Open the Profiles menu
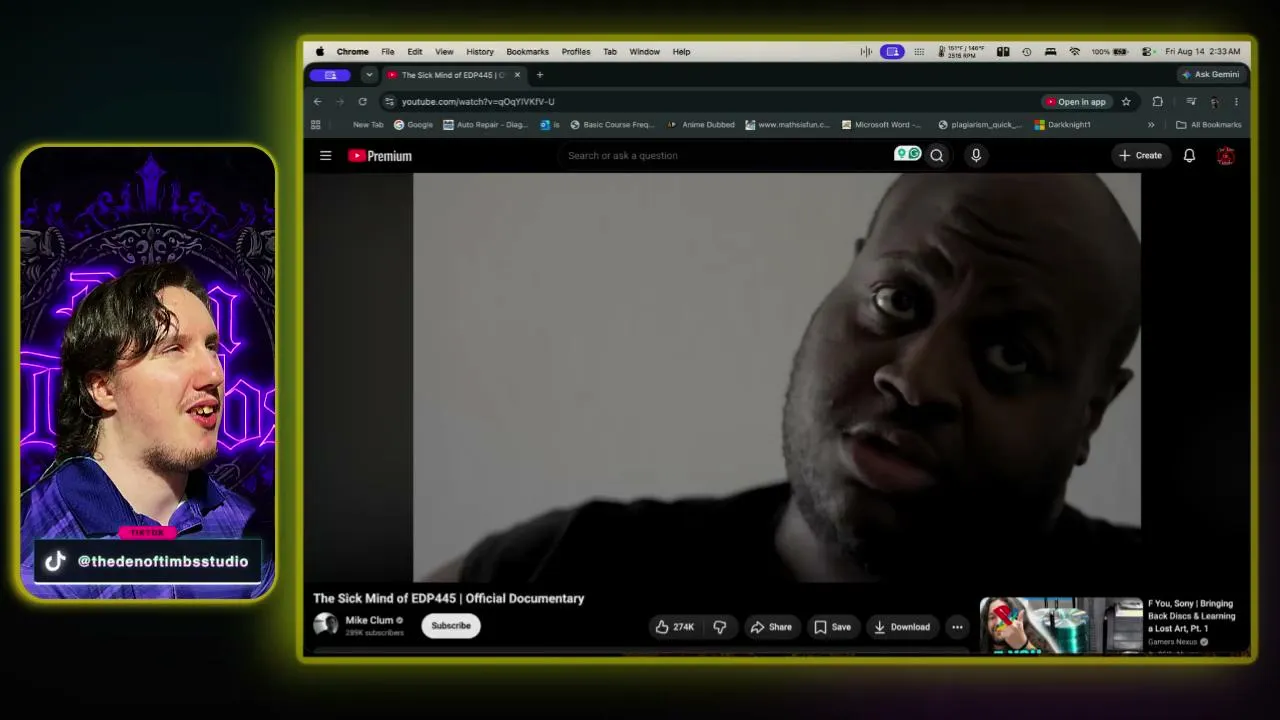 (x=575, y=51)
